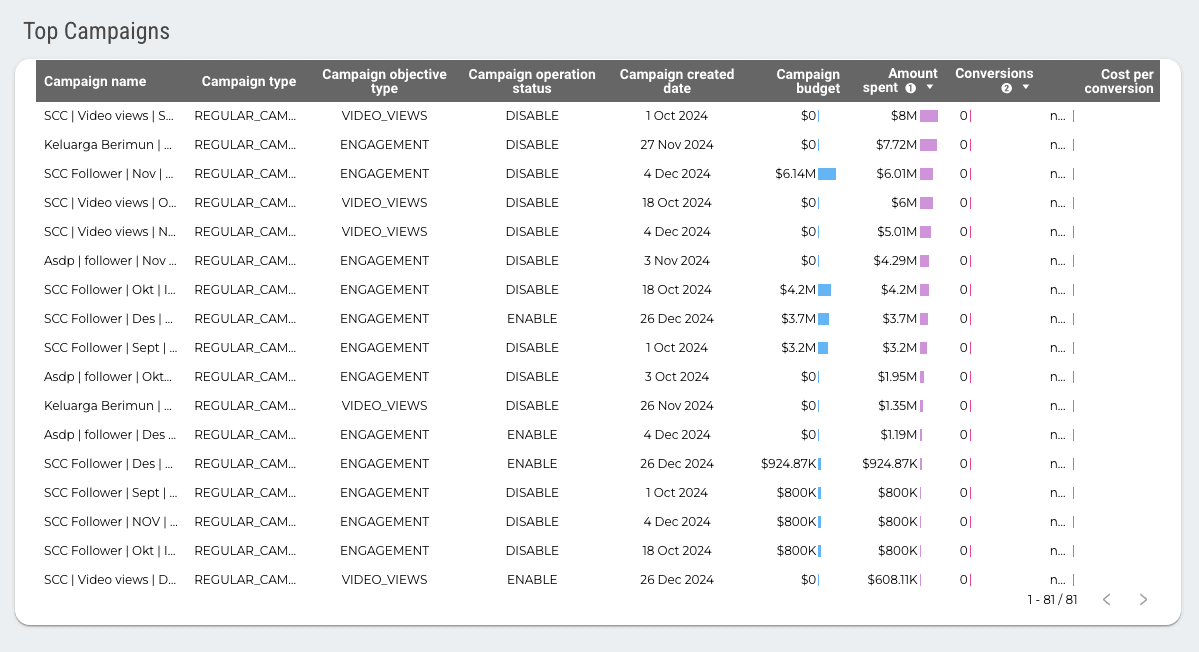Click the Campaign budget column header

pyautogui.click(x=808, y=81)
